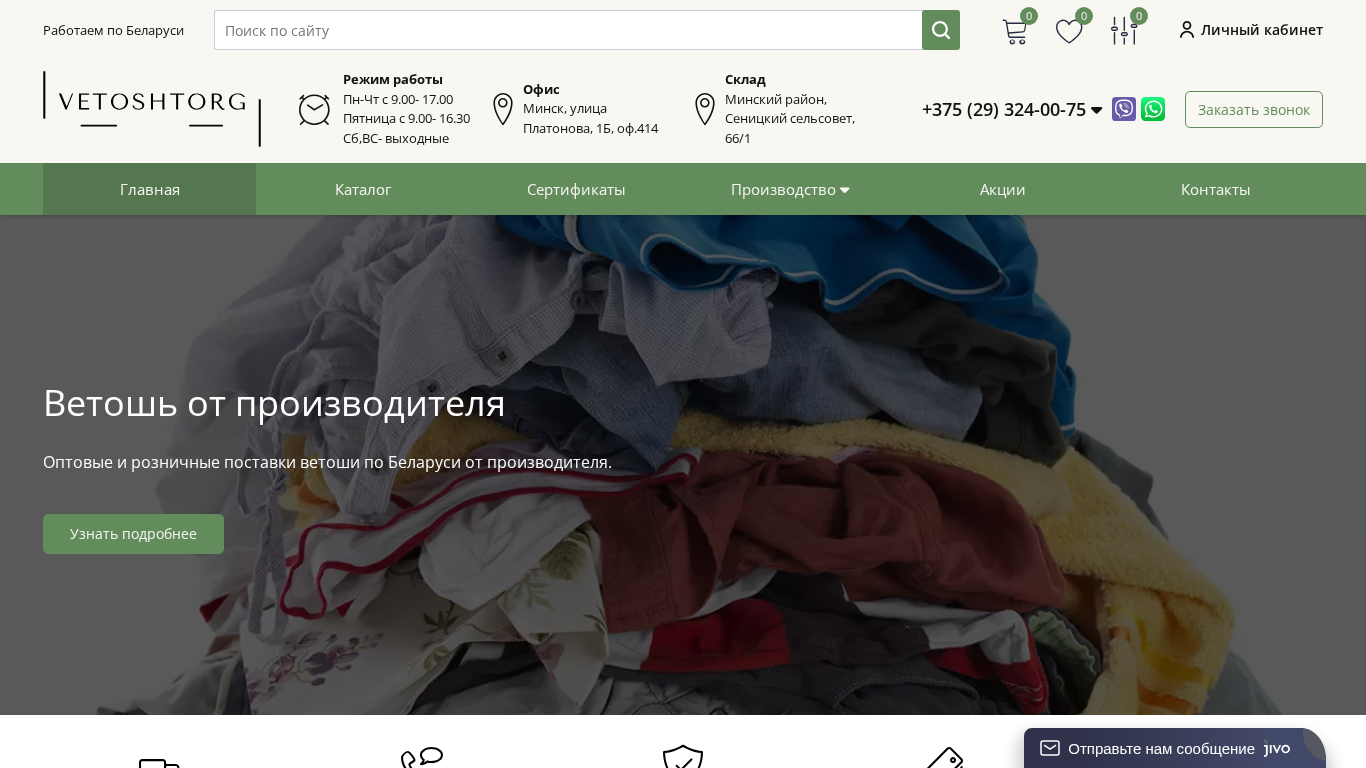Click the Viber messenger icon
1366x768 pixels.
tap(1124, 109)
